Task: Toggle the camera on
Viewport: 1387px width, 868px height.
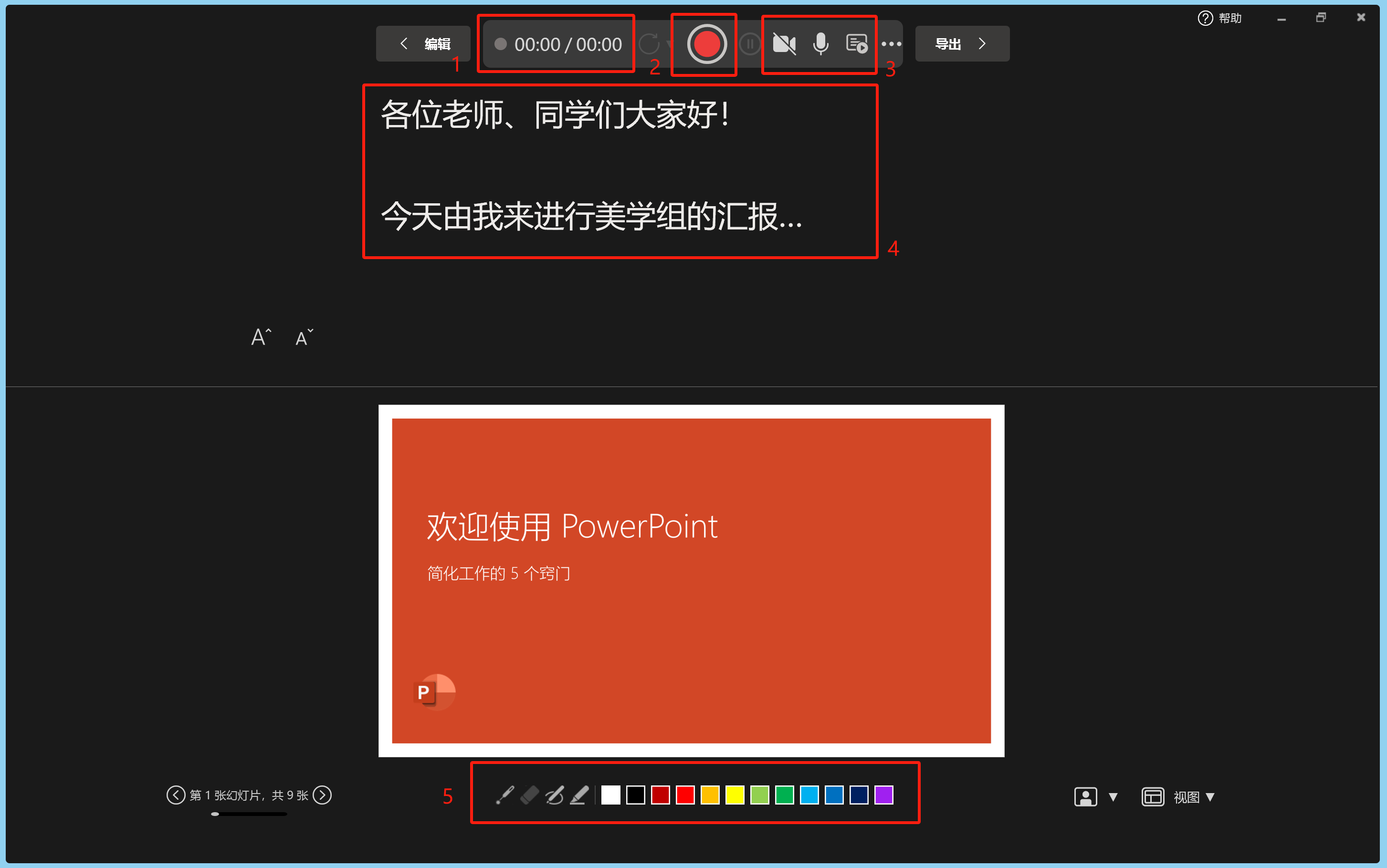Action: [784, 44]
